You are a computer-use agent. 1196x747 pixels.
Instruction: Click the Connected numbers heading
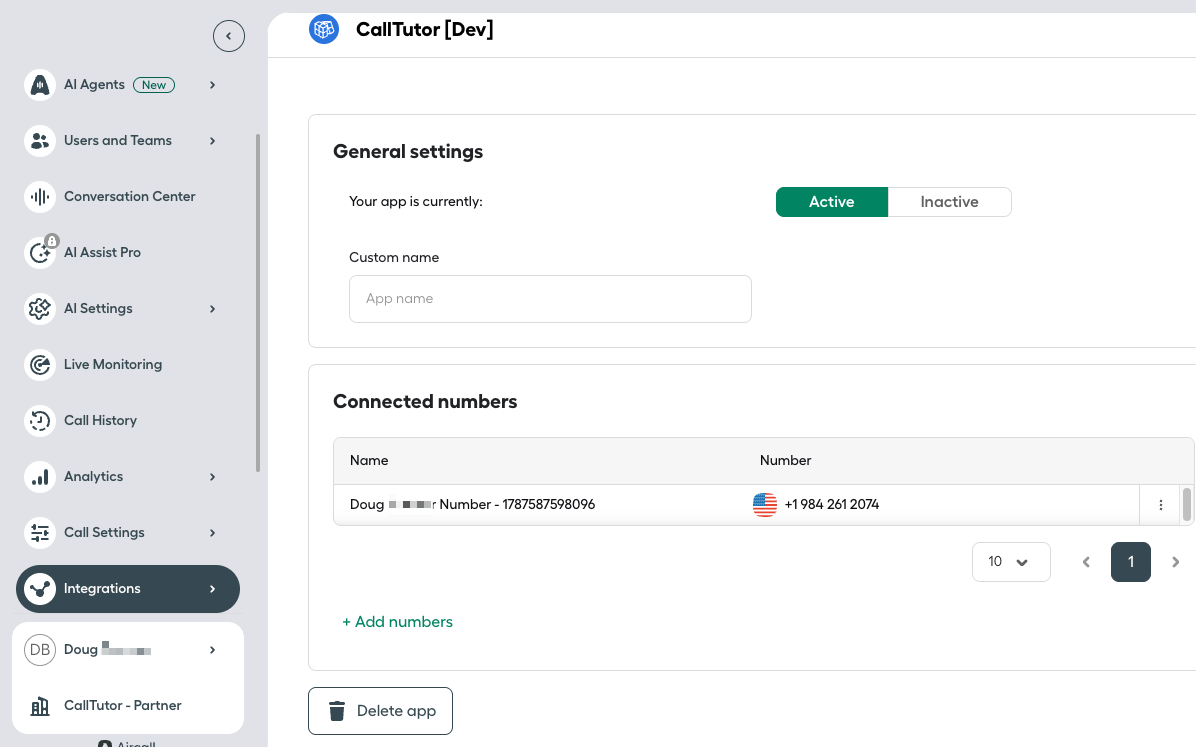point(425,402)
